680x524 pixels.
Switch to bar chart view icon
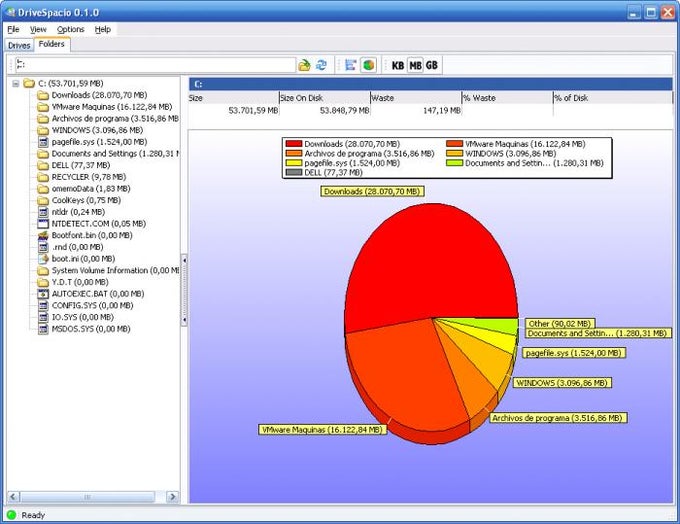[350, 65]
